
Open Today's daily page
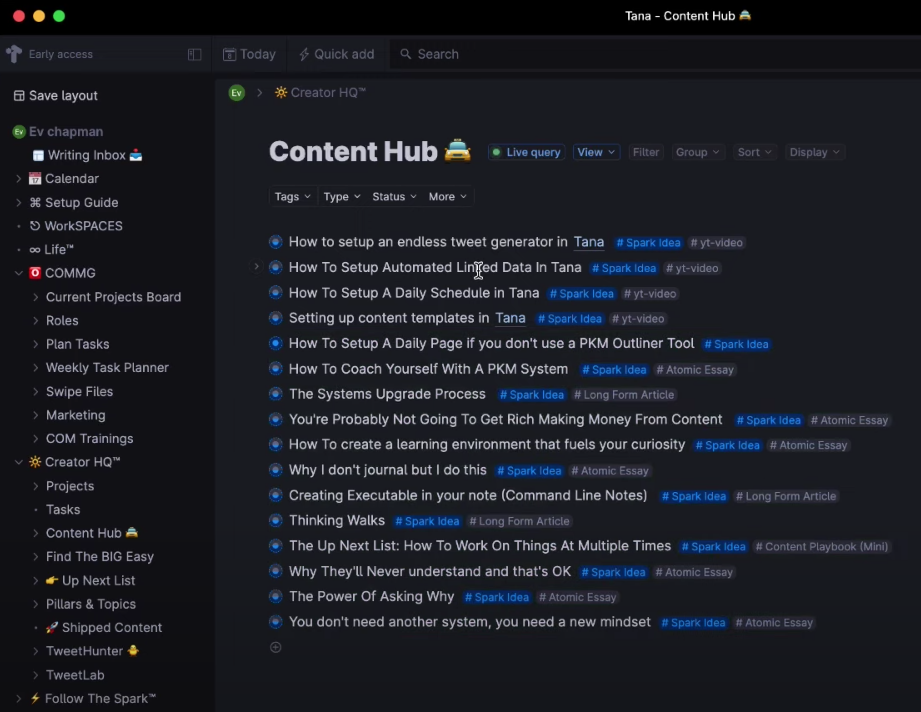pos(249,54)
